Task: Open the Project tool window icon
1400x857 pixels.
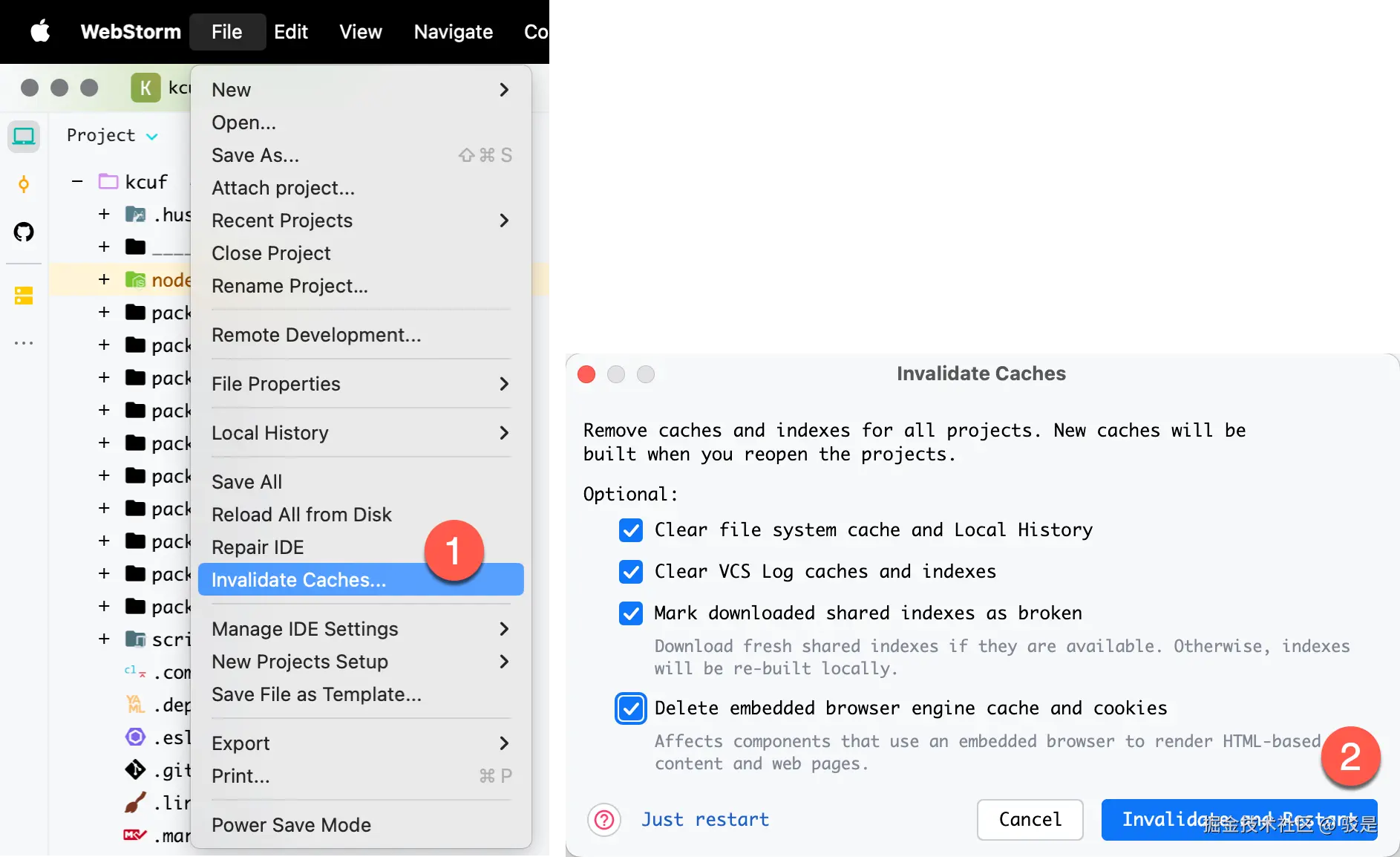Action: coord(24,137)
